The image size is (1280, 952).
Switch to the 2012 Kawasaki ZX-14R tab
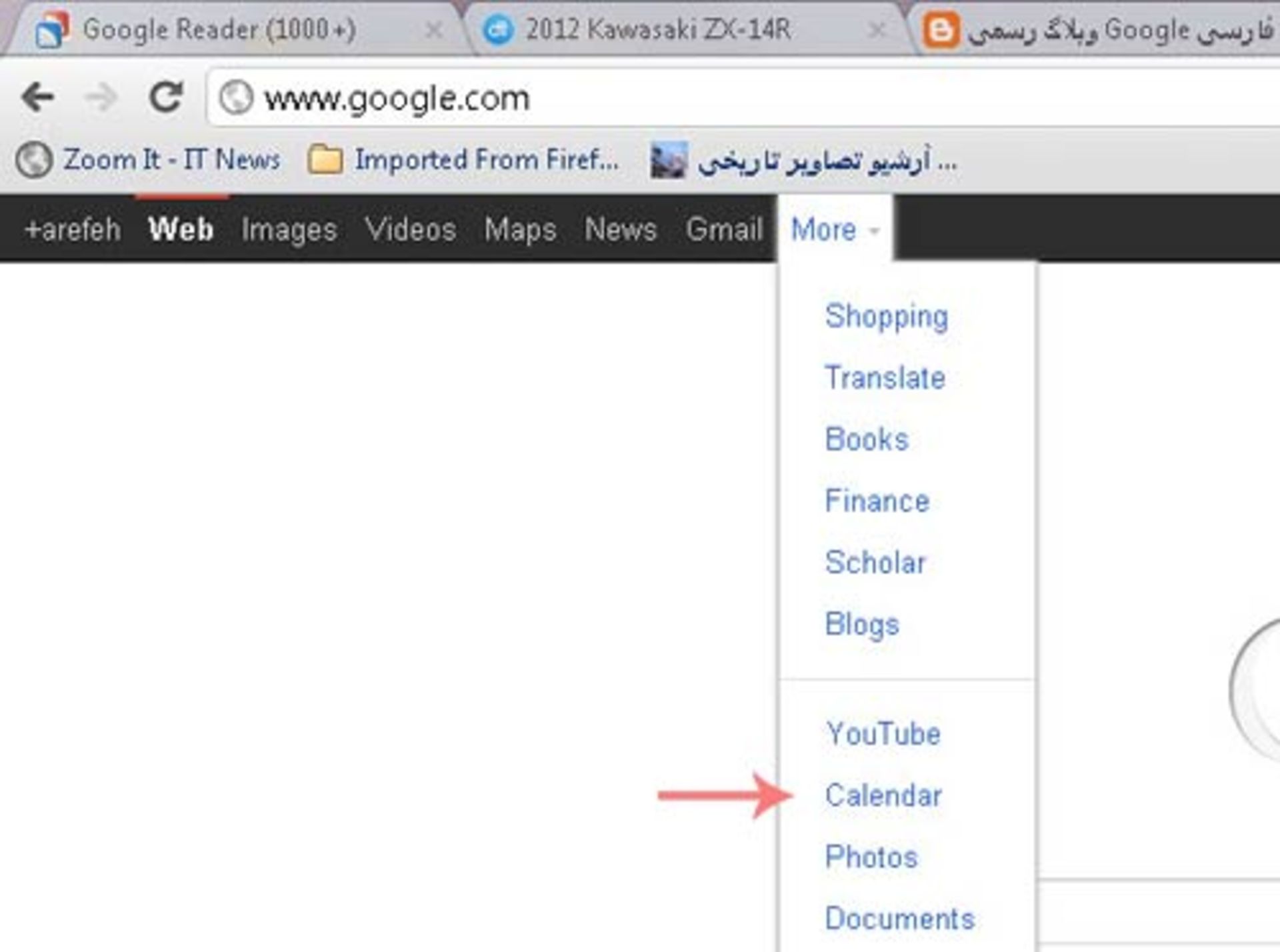[x=657, y=30]
